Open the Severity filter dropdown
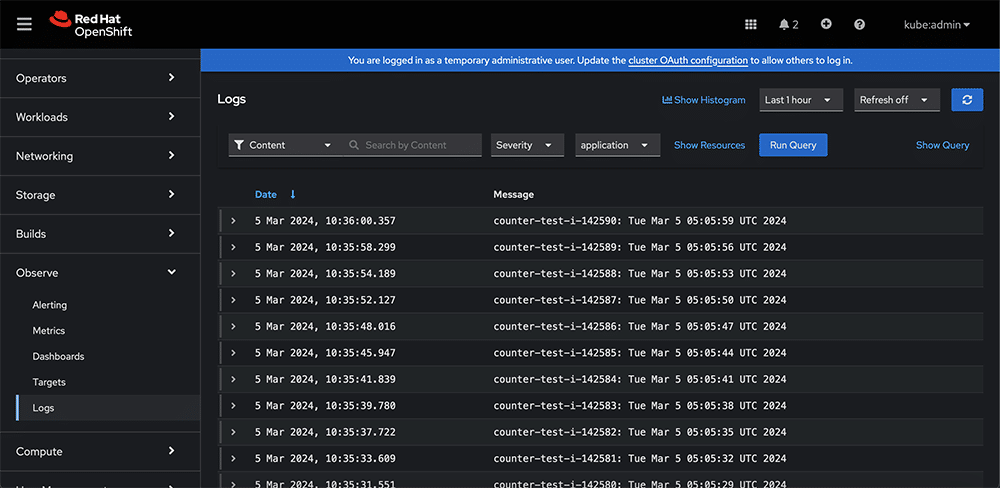The width and height of the screenshot is (1000, 488). pos(526,145)
